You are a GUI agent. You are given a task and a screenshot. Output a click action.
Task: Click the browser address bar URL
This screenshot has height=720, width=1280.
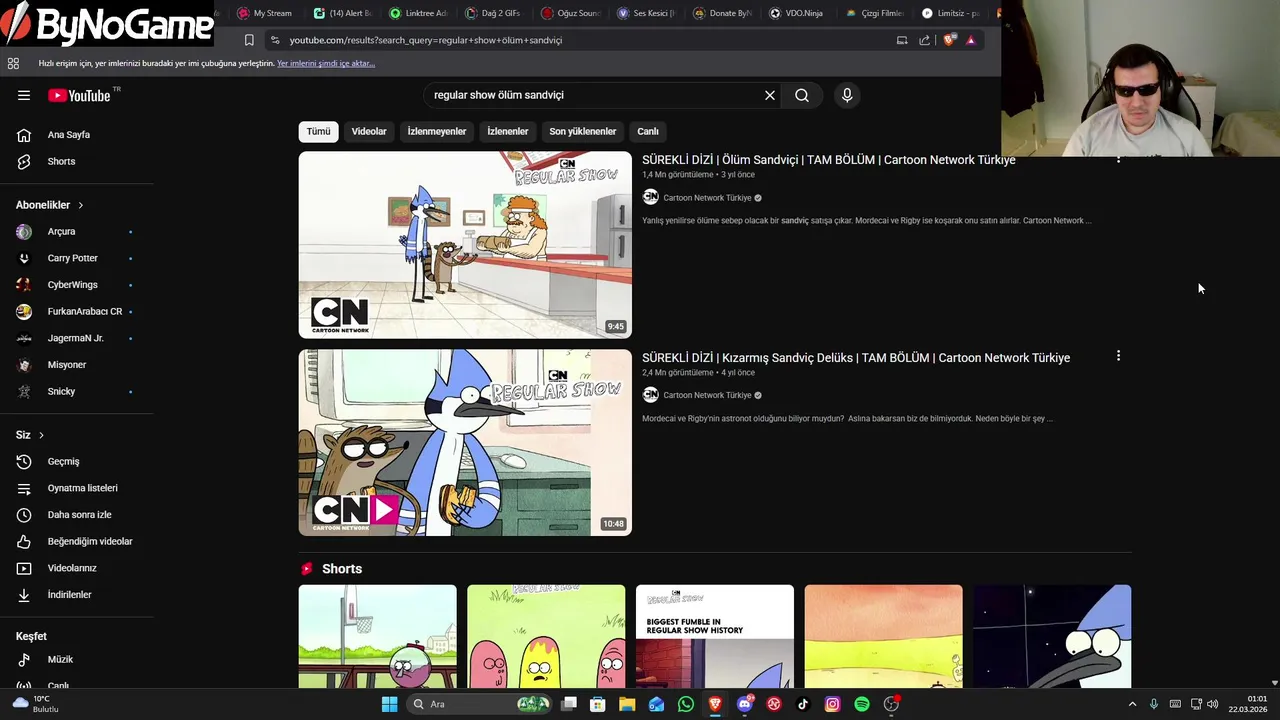[x=426, y=40]
